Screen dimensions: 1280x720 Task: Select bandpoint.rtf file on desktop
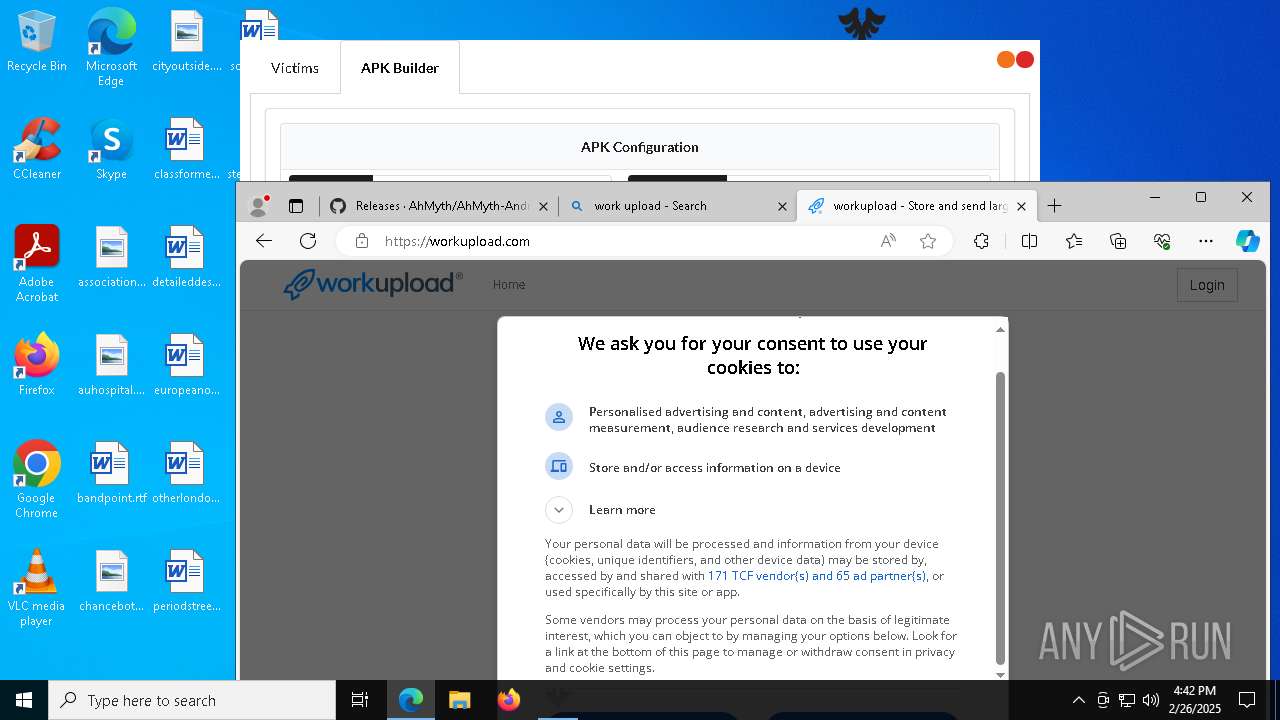(x=111, y=473)
